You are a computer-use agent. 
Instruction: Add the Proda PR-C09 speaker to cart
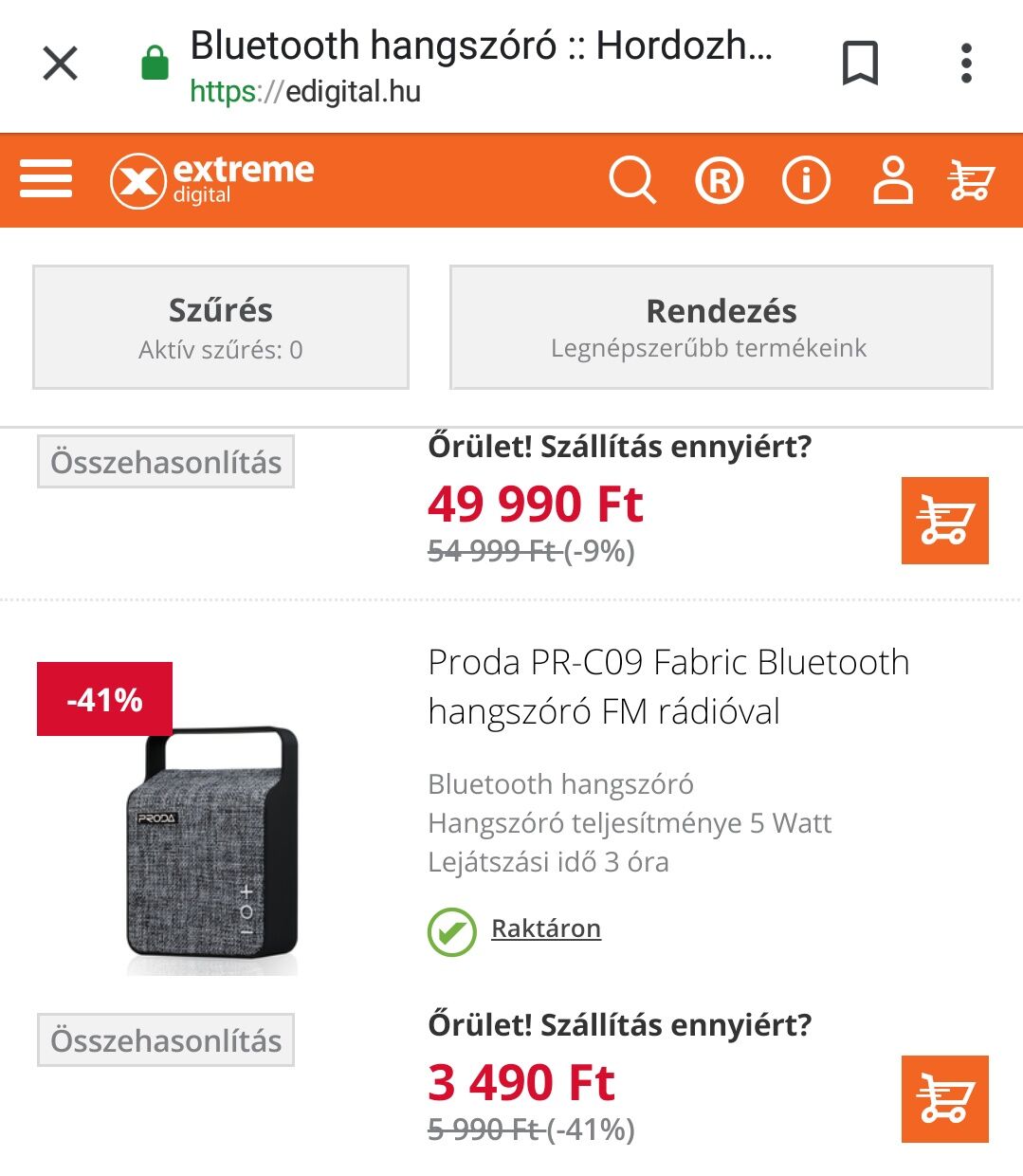coord(945,1099)
